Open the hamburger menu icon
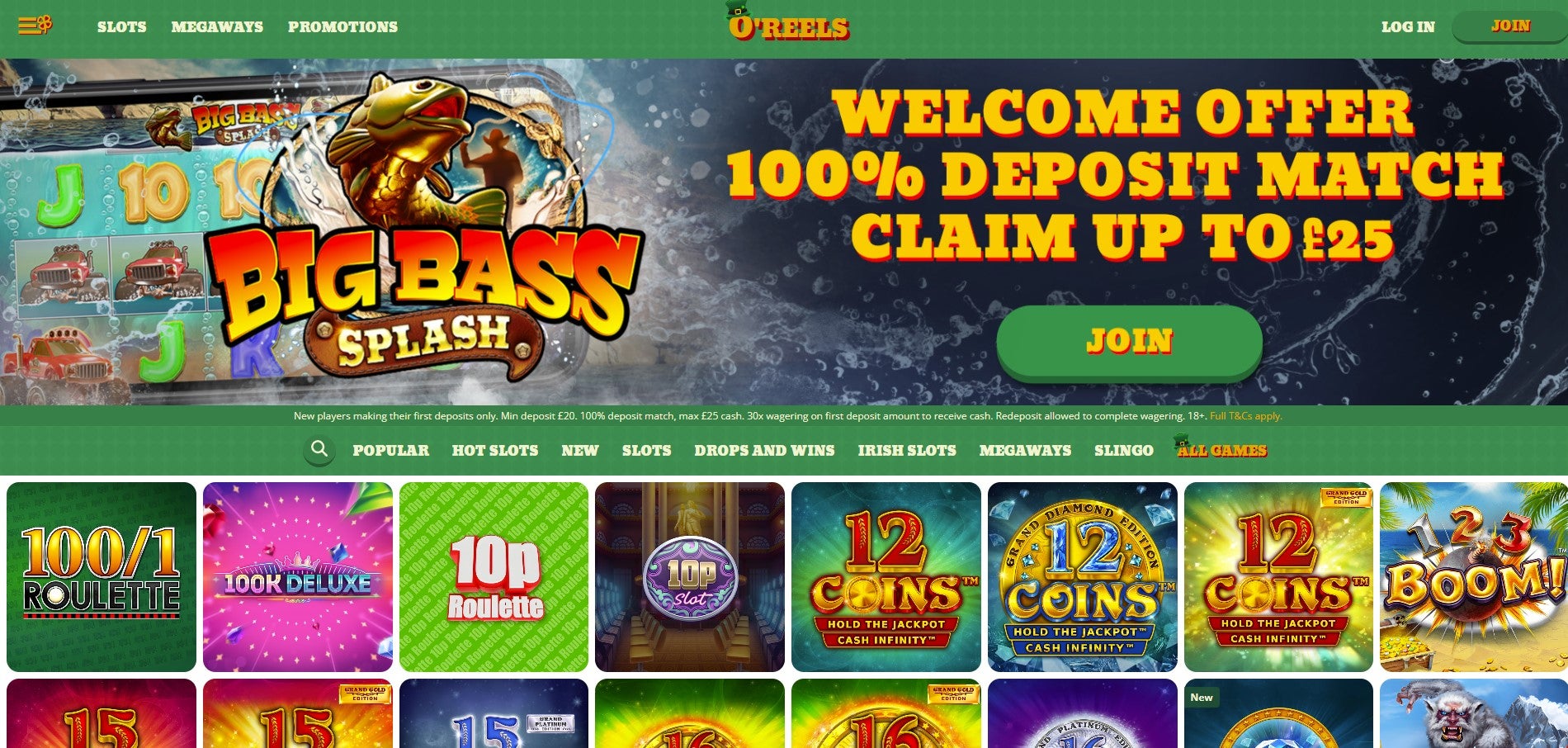 (x=35, y=26)
